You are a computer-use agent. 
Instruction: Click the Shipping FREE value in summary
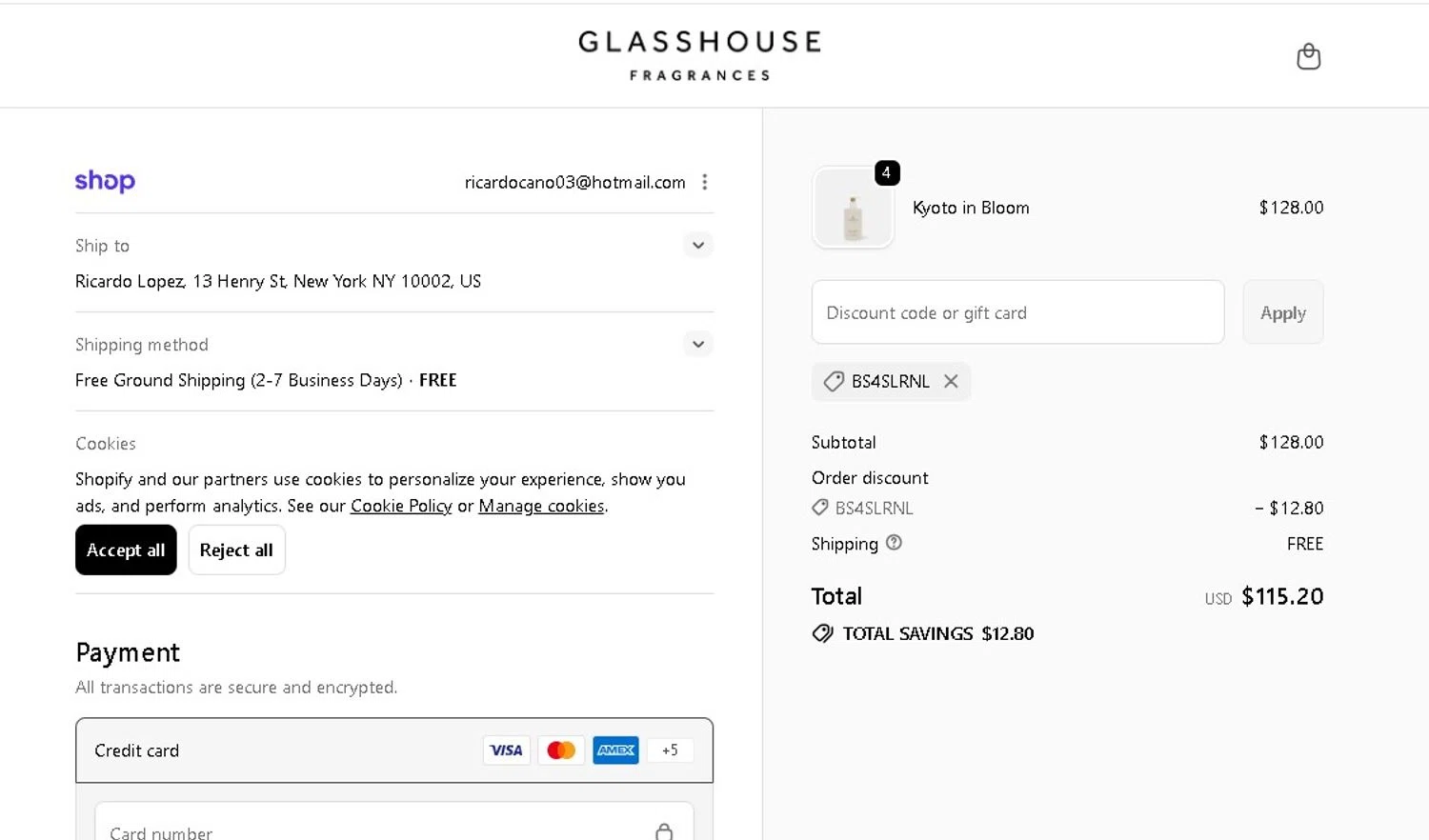(1305, 544)
